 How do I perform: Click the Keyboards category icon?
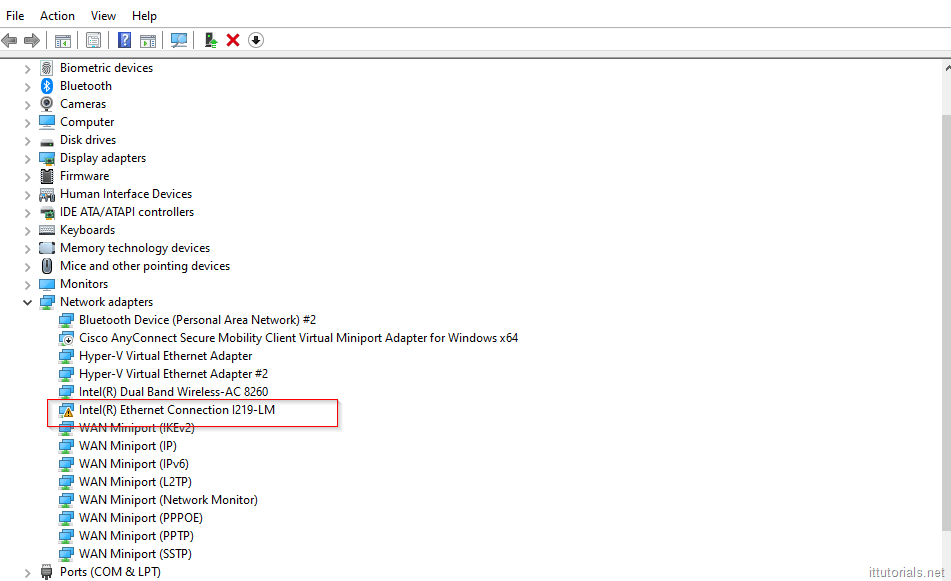point(47,230)
